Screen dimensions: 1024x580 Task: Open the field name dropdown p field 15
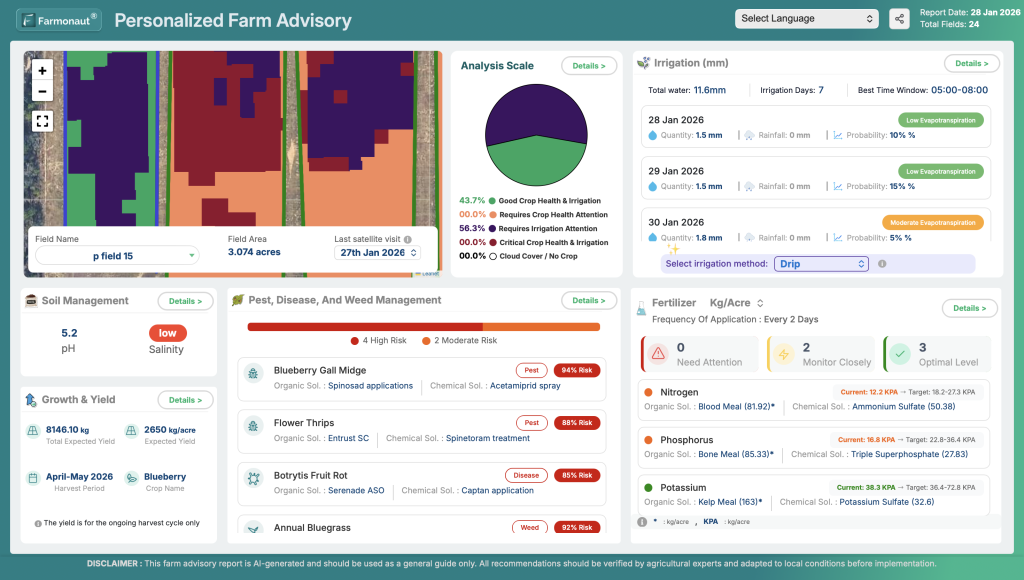(118, 255)
